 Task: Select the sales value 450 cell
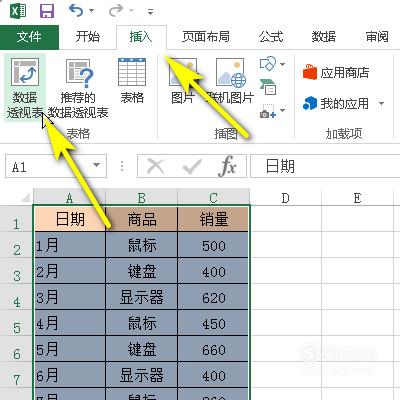click(x=214, y=323)
